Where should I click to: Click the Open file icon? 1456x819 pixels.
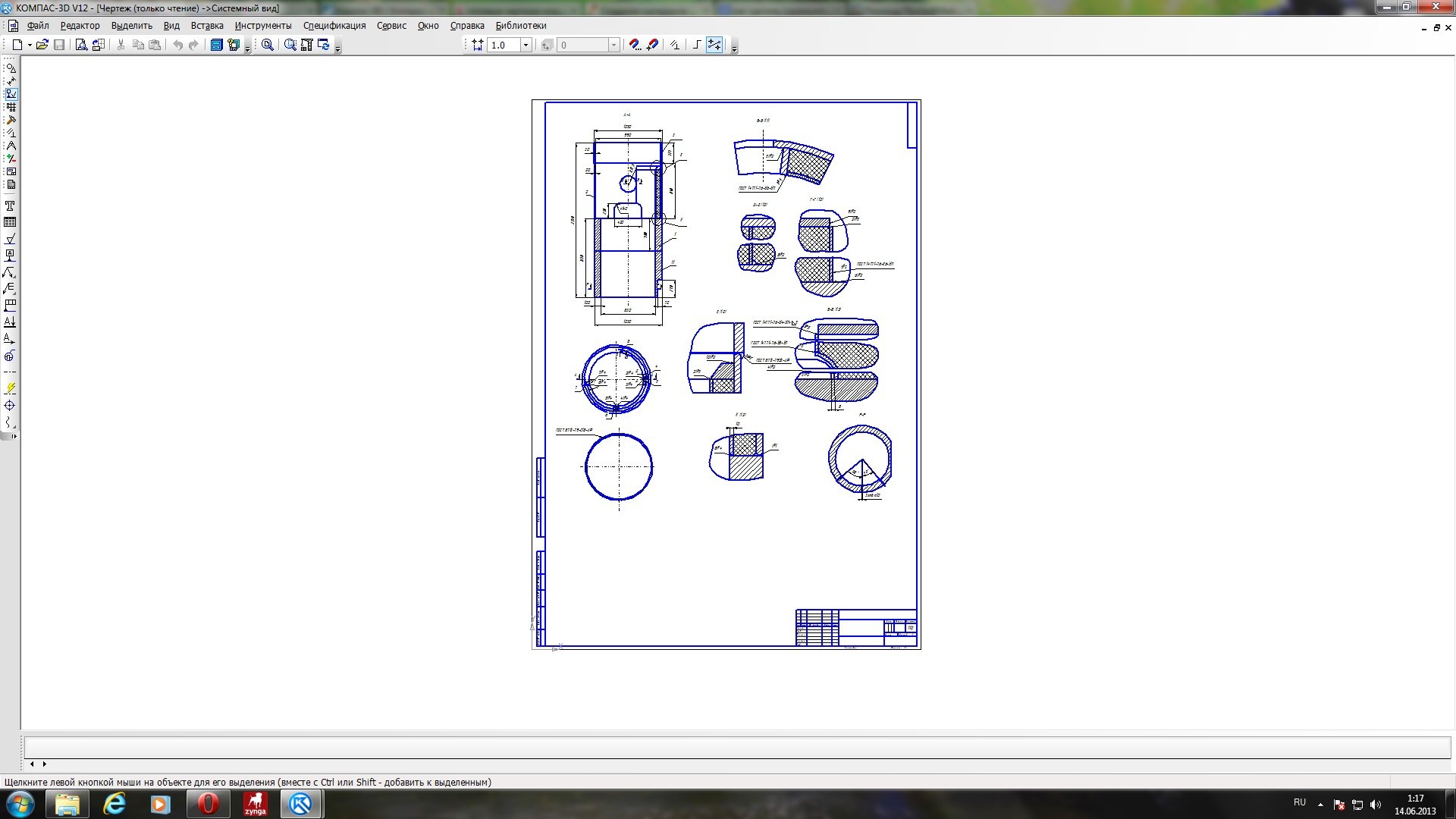[42, 45]
